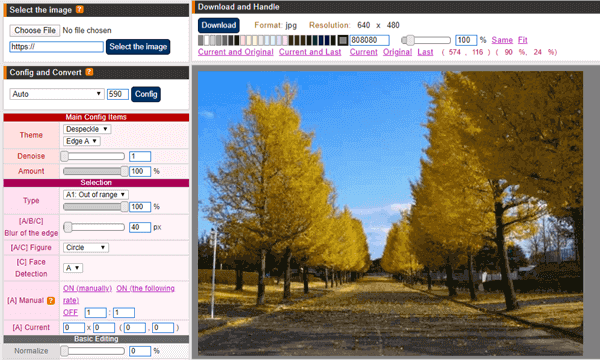The width and height of the screenshot is (600, 360).
Task: Click the Amount percent field
Action: coord(140,171)
